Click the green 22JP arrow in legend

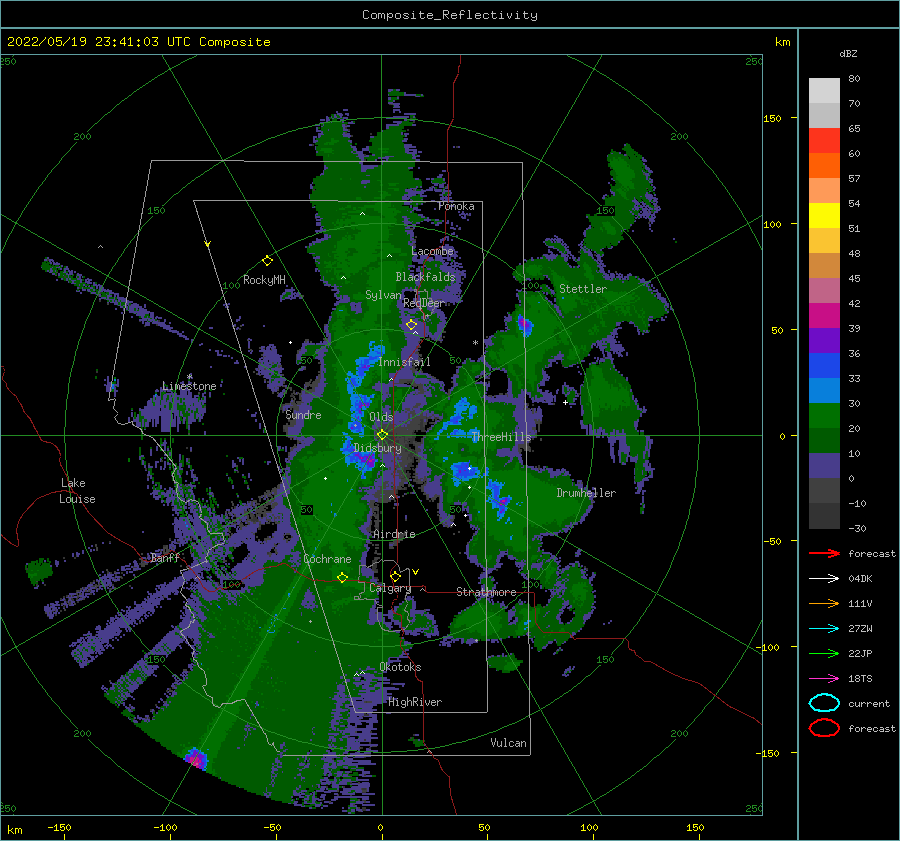824,653
